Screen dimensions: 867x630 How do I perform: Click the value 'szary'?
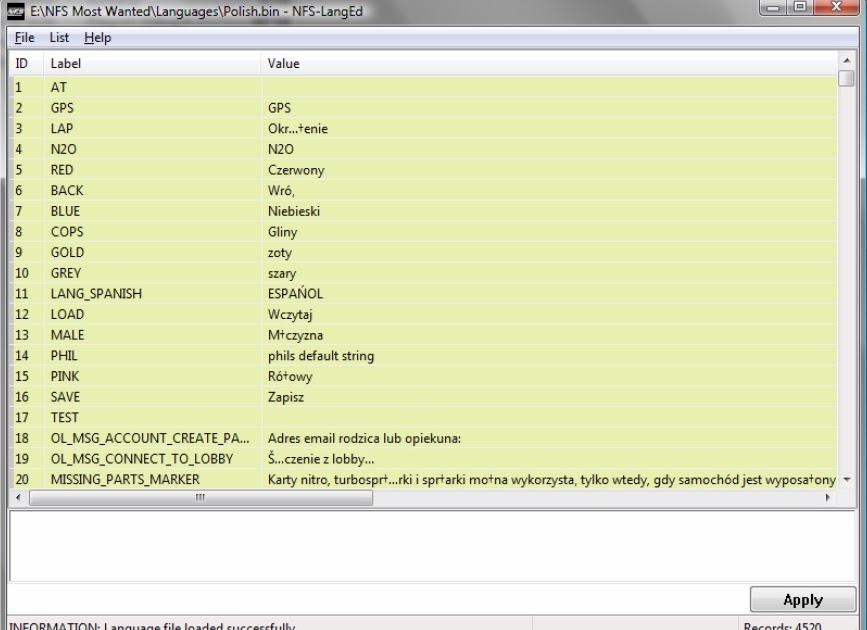pyautogui.click(x=282, y=274)
